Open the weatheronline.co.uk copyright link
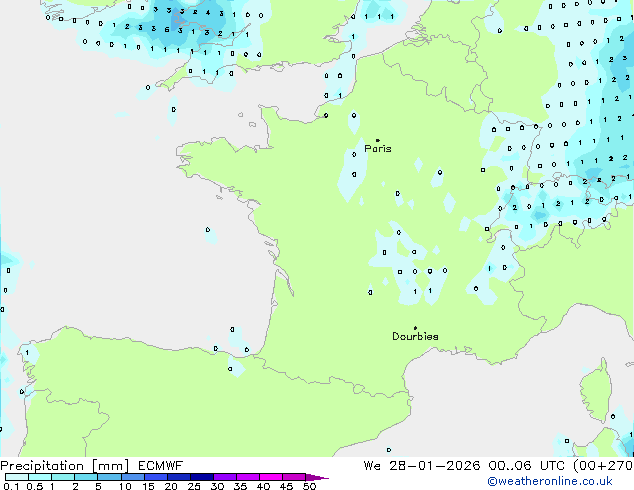This screenshot has height=490, width=634. 550,481
